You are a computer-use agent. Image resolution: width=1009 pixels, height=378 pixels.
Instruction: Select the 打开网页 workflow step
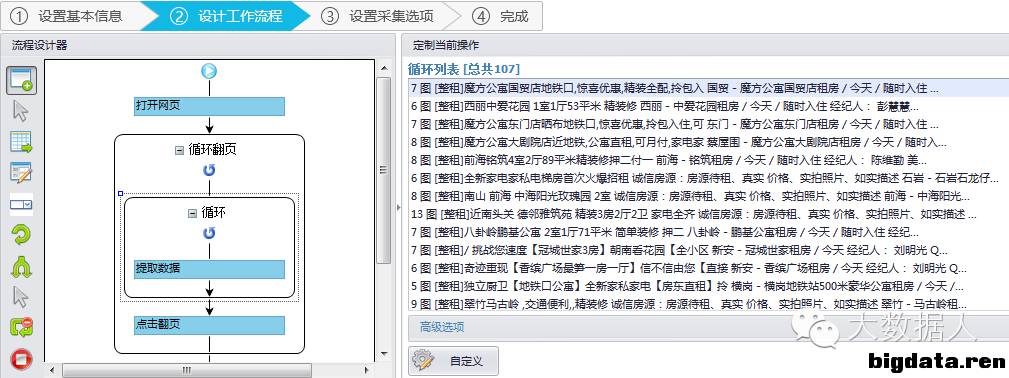pyautogui.click(x=209, y=106)
